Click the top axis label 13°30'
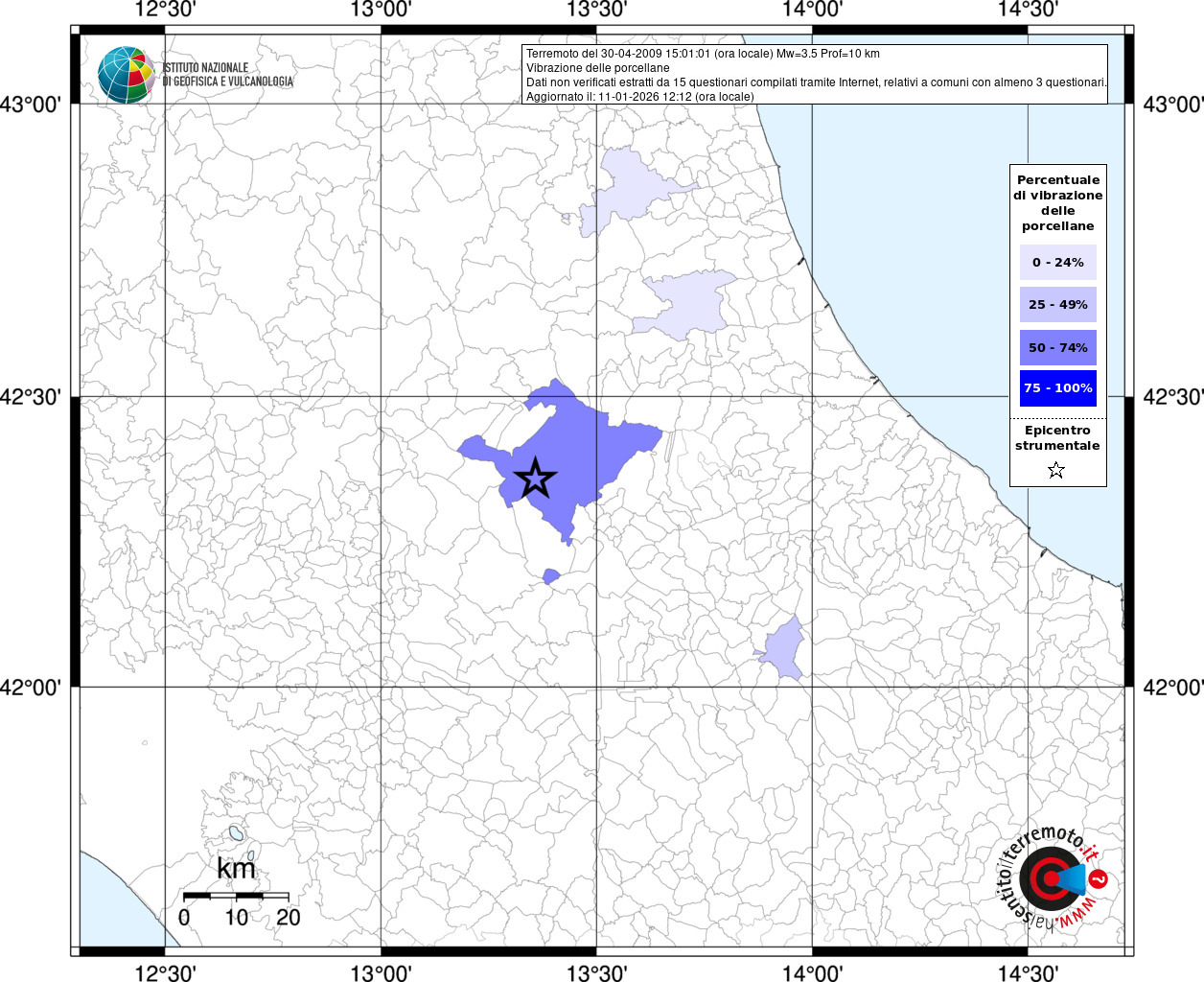The height and width of the screenshot is (982, 1204). pos(597,10)
